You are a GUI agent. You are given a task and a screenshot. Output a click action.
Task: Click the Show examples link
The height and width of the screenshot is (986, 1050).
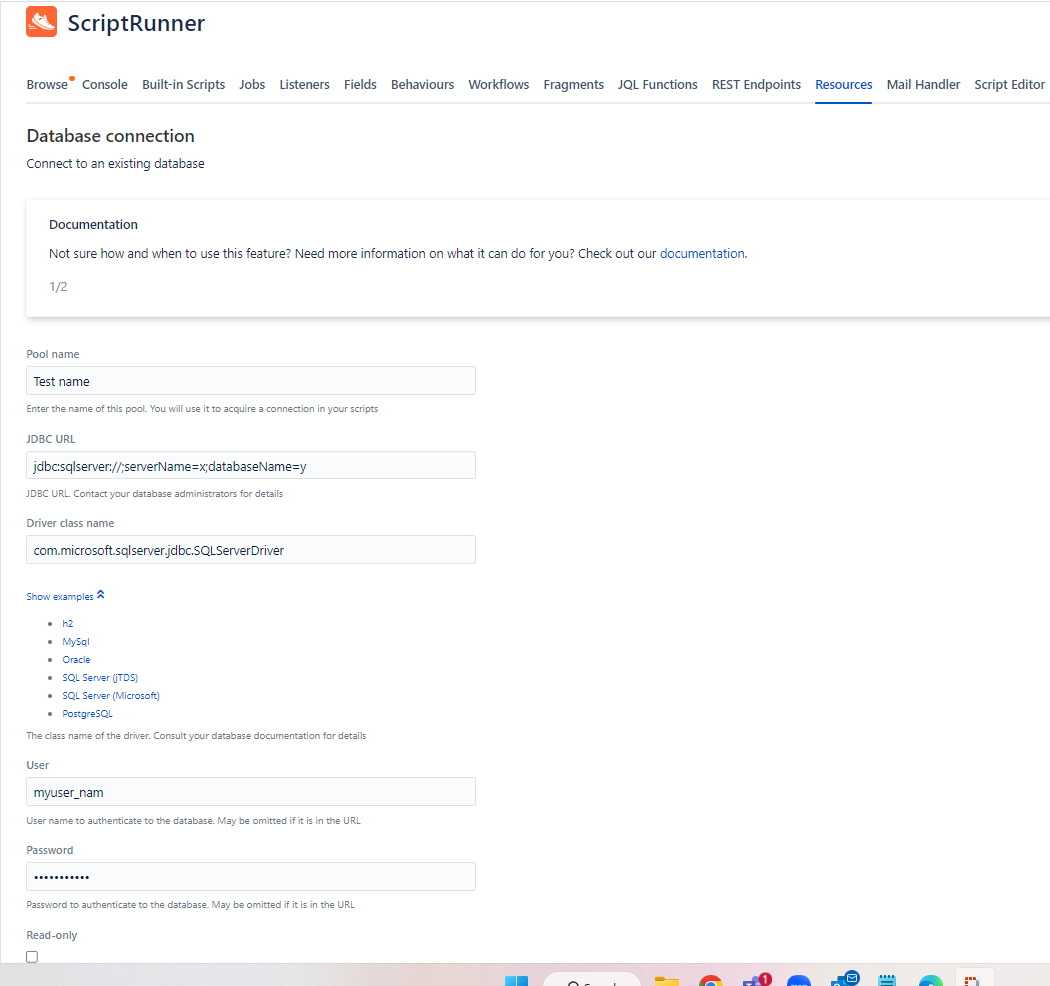(60, 596)
